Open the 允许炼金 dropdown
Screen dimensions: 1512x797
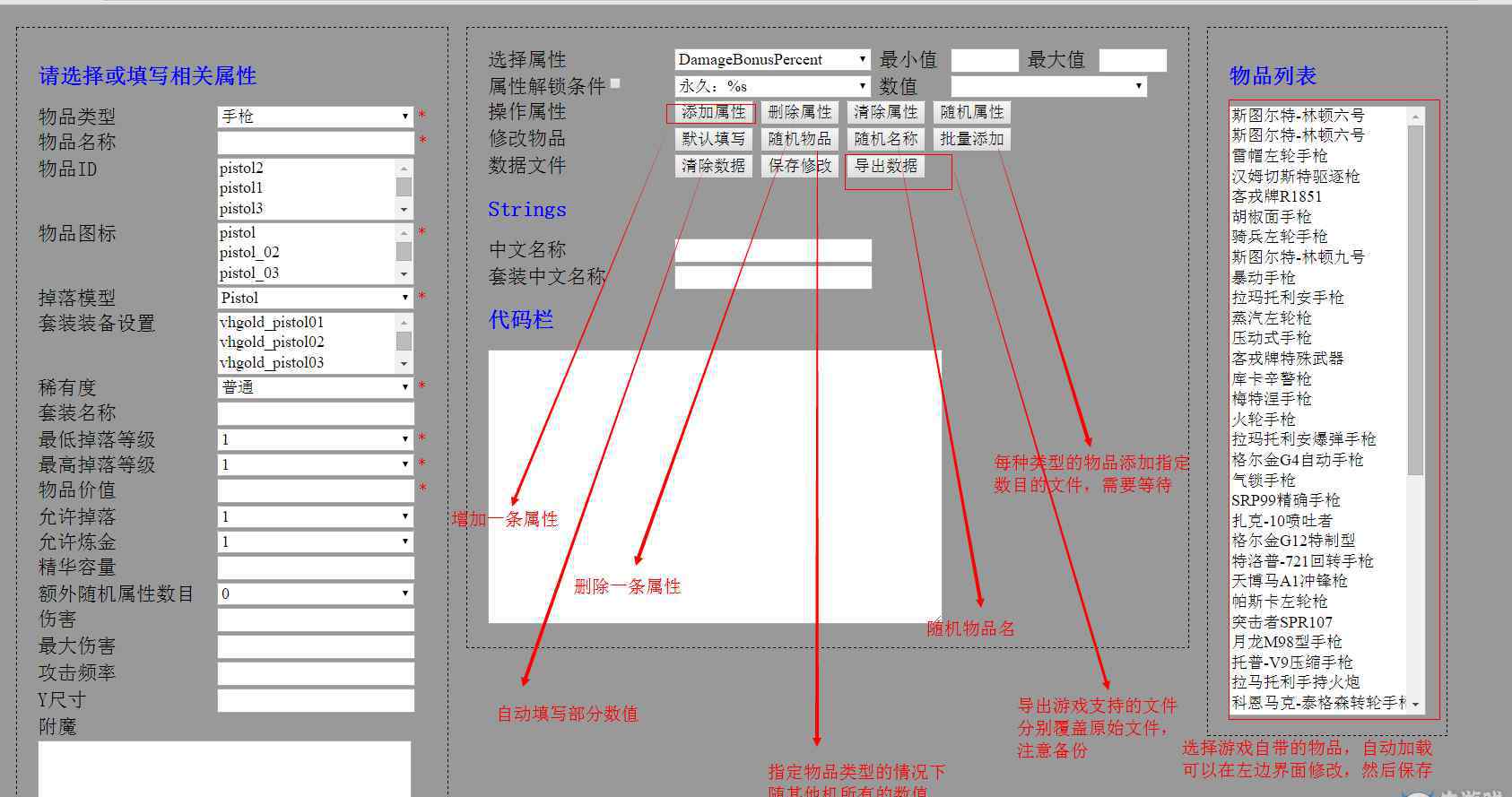click(315, 541)
